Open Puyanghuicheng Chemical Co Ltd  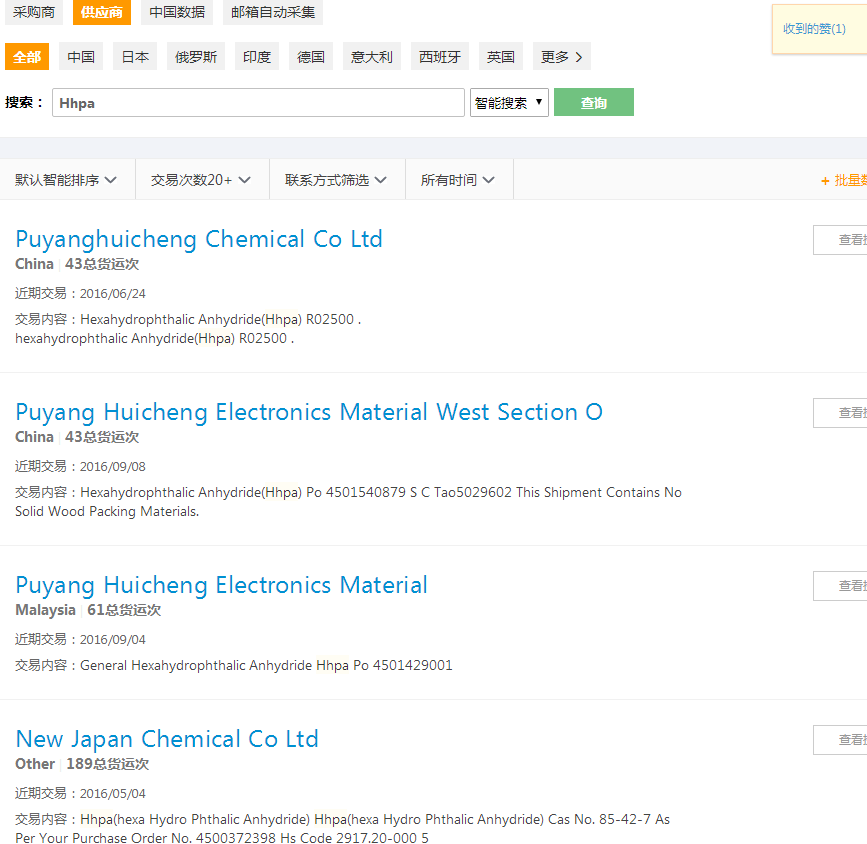coord(199,239)
